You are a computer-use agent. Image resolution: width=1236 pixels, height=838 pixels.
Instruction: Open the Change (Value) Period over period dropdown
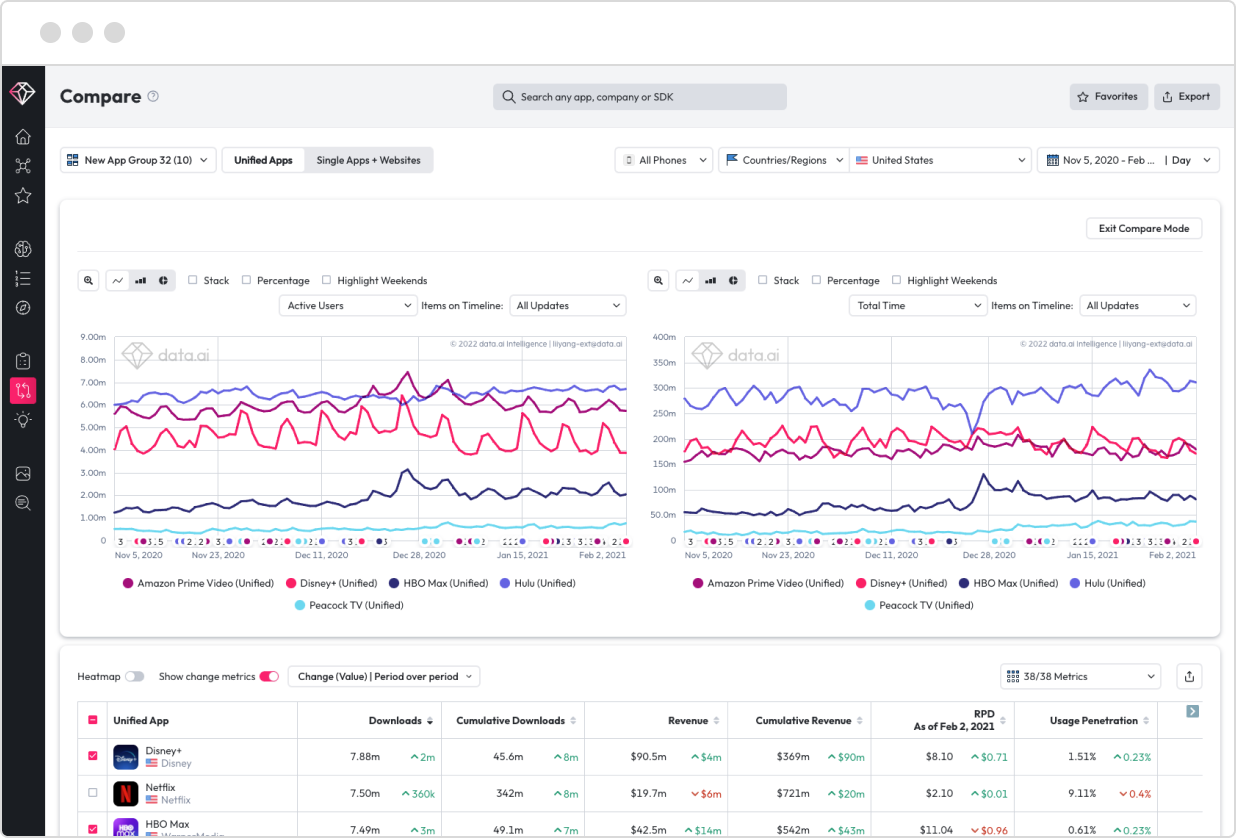(x=384, y=677)
